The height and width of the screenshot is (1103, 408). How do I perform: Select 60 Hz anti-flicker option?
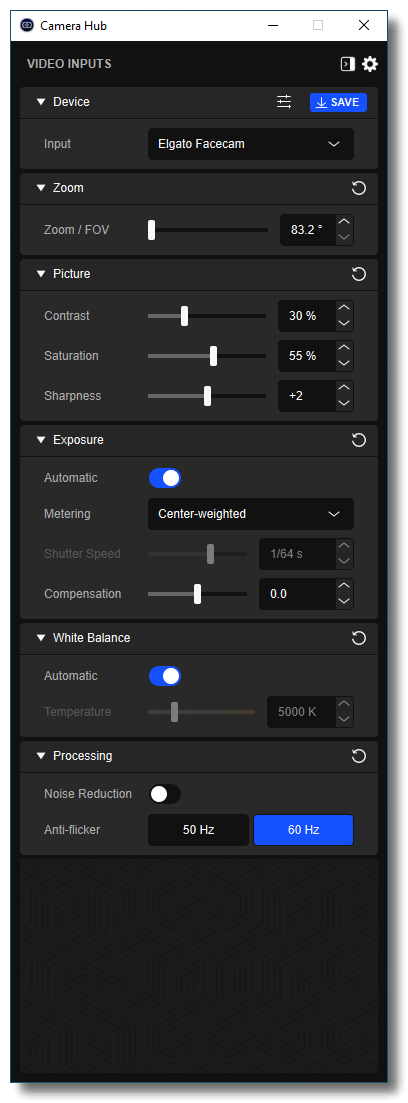tap(303, 830)
